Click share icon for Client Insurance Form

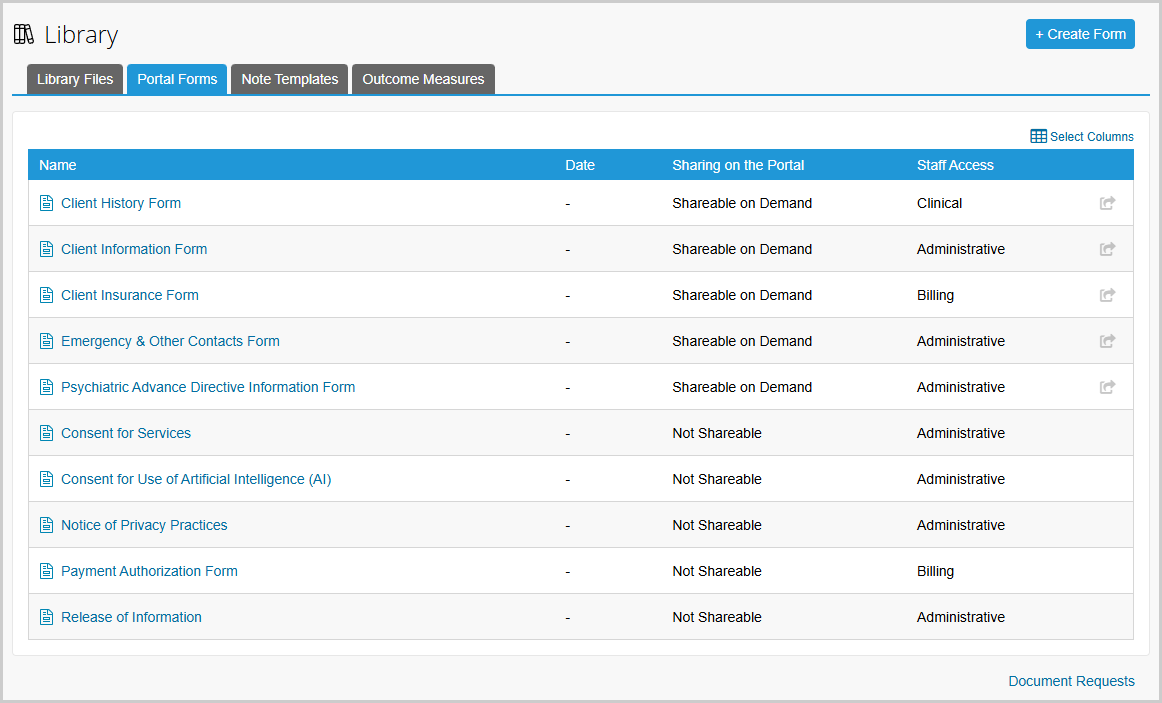click(x=1107, y=295)
